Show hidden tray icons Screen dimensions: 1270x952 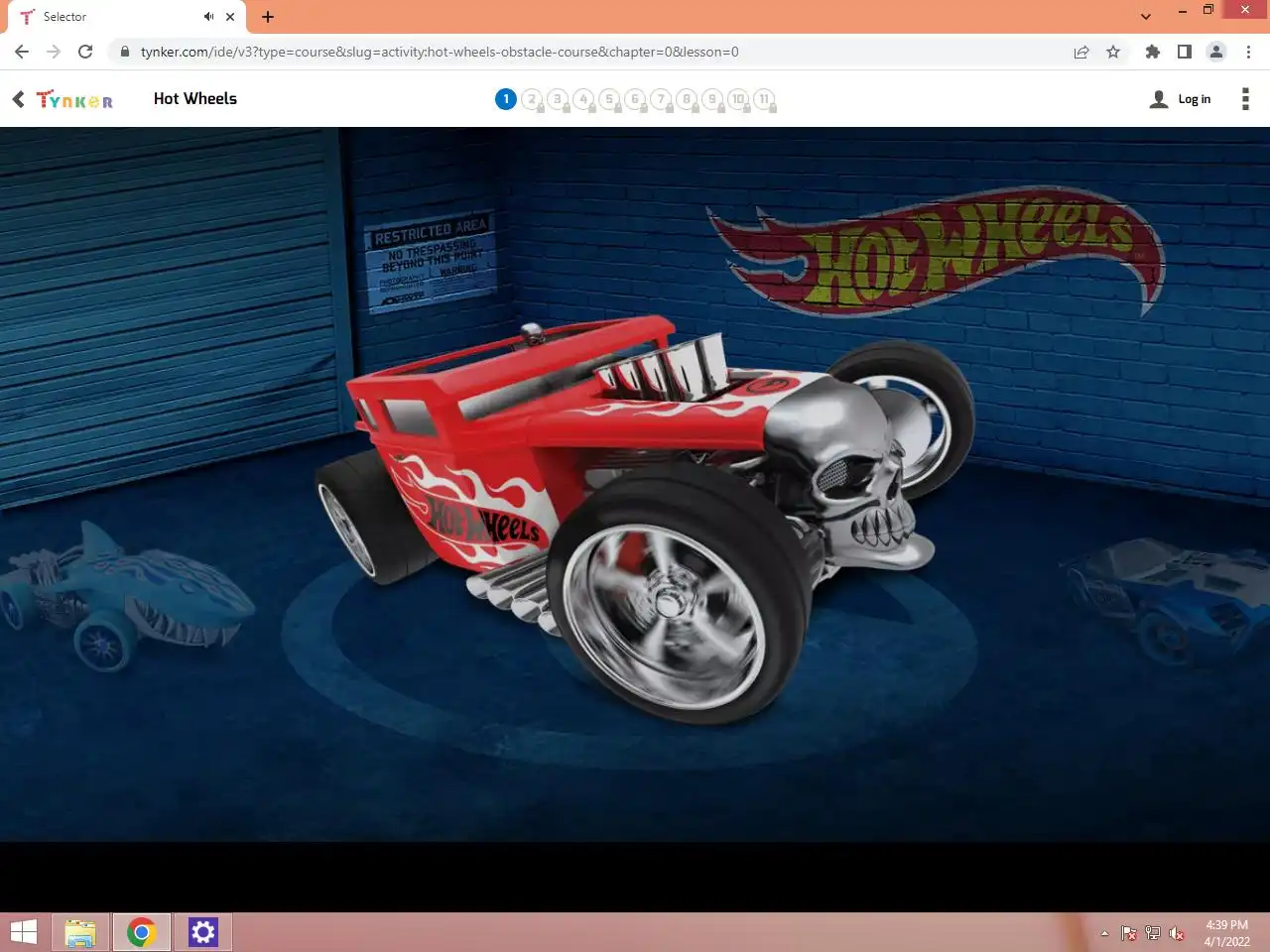pos(1104,933)
